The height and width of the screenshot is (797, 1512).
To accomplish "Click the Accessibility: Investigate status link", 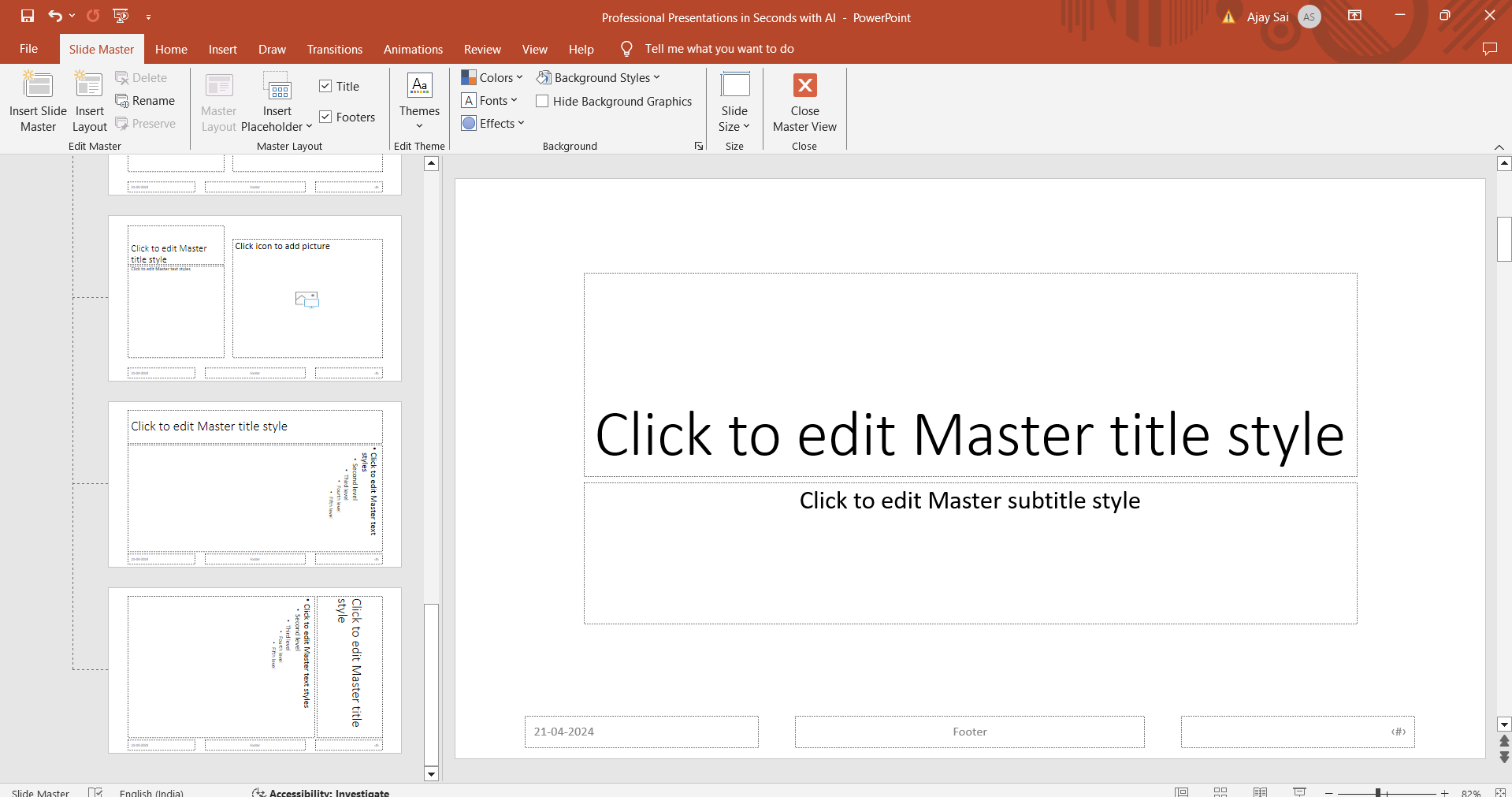I will (321, 792).
